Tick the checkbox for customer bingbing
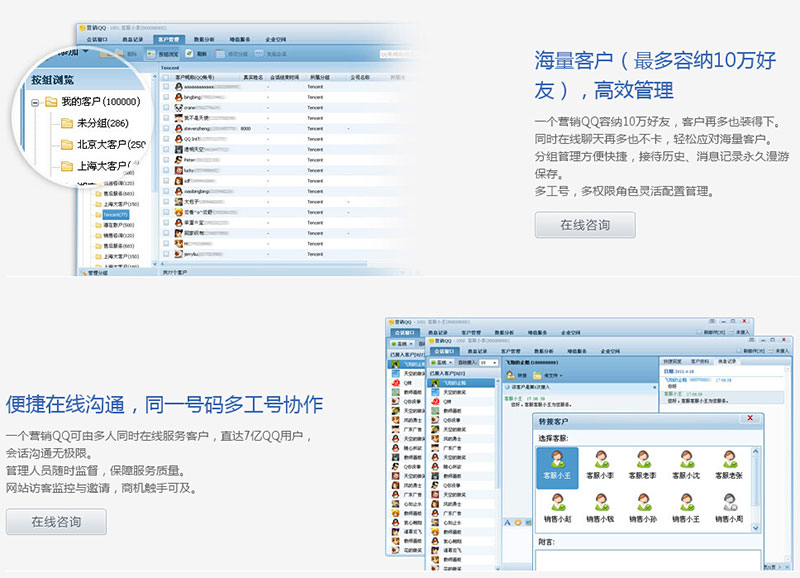 coord(166,97)
